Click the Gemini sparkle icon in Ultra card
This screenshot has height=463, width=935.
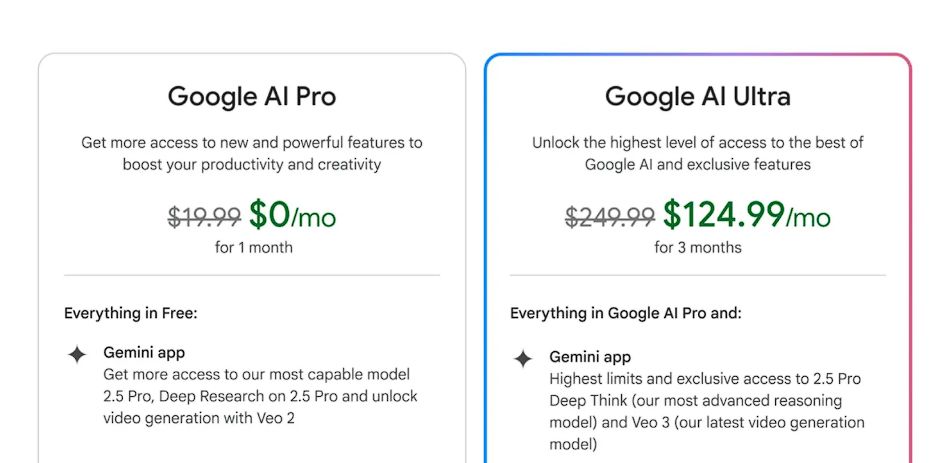(x=523, y=358)
